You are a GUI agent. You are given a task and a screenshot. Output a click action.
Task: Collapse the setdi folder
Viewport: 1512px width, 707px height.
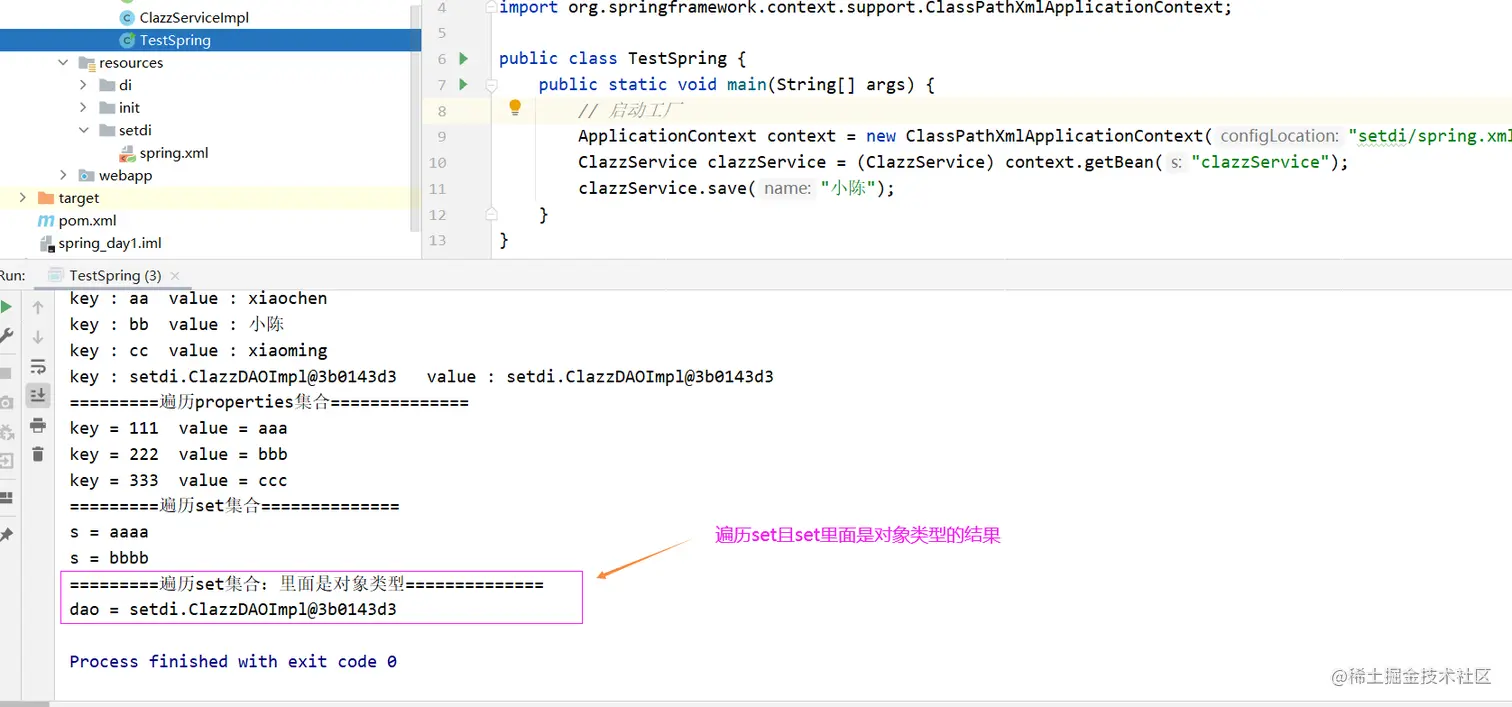pyautogui.click(x=84, y=130)
